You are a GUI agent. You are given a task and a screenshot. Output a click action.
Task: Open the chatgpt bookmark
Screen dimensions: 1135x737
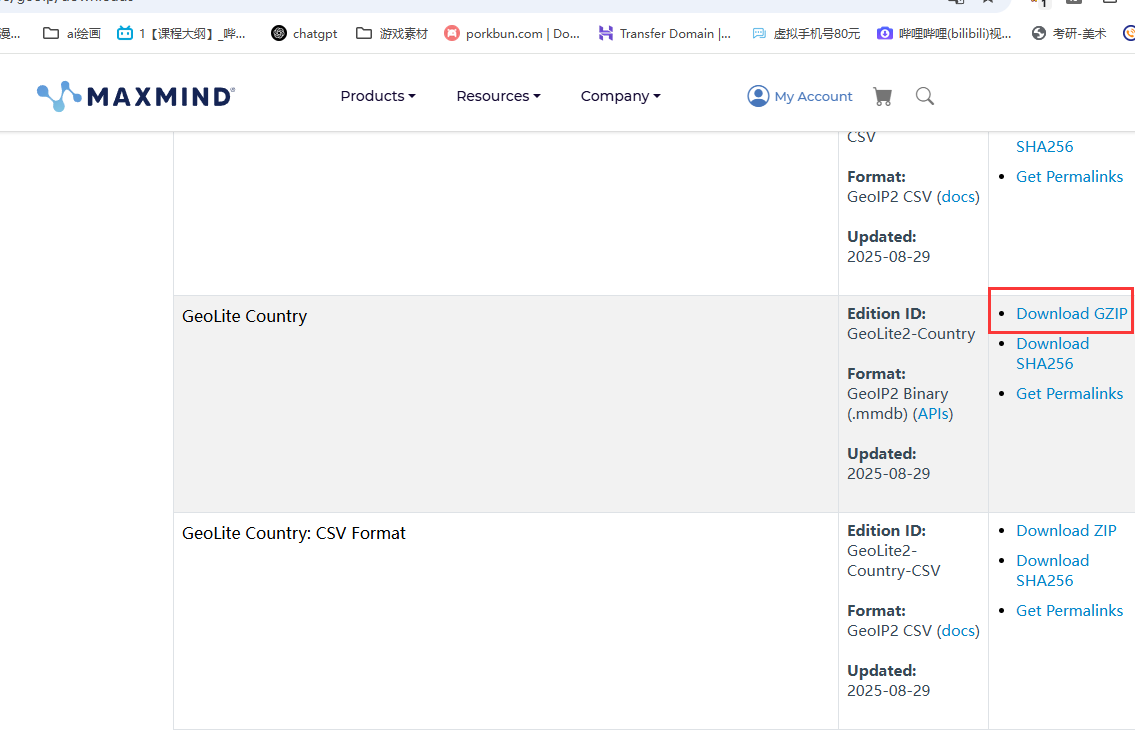pyautogui.click(x=304, y=33)
